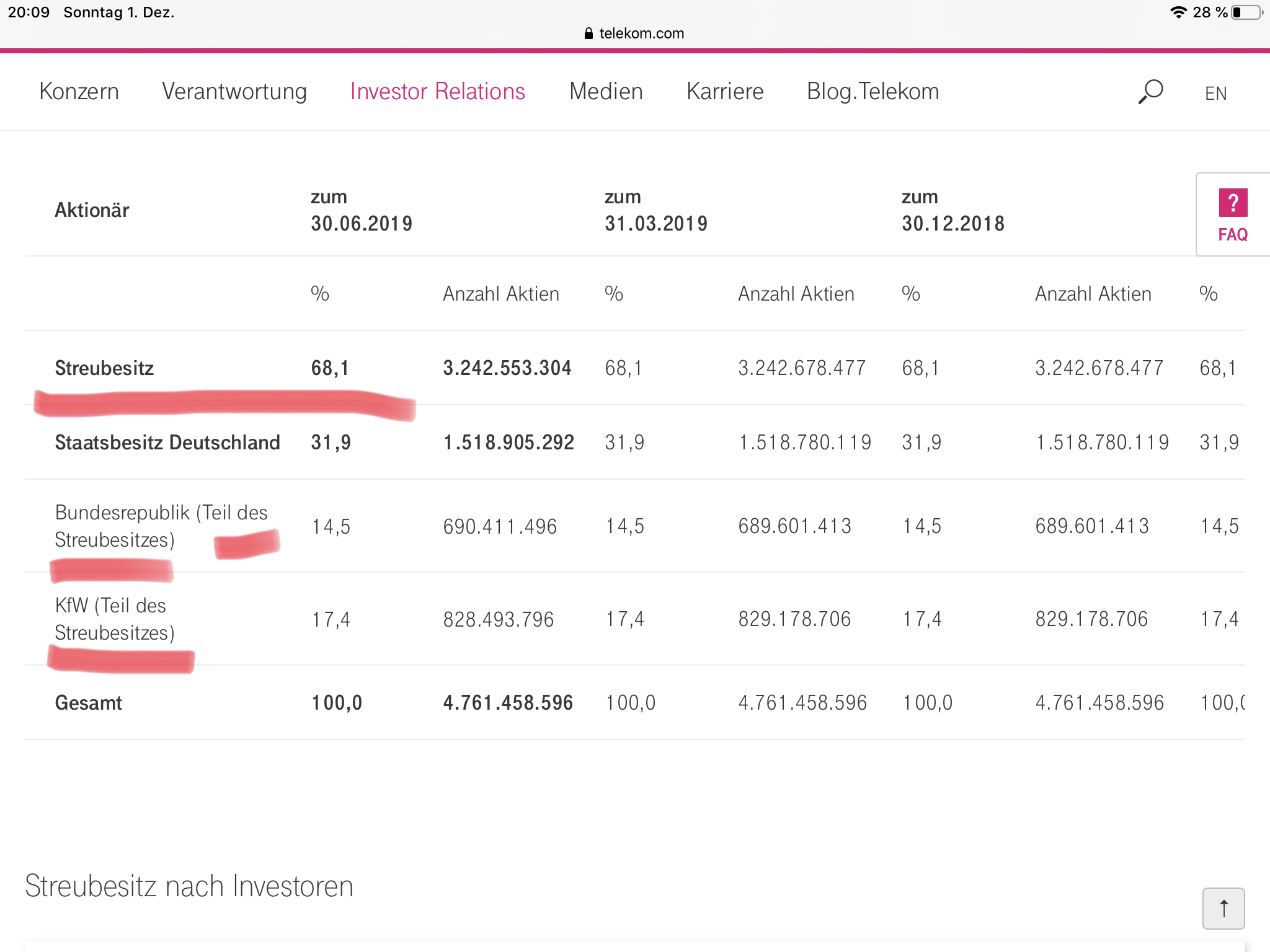Tap the telekom.com address field
1270x952 pixels.
click(641, 33)
